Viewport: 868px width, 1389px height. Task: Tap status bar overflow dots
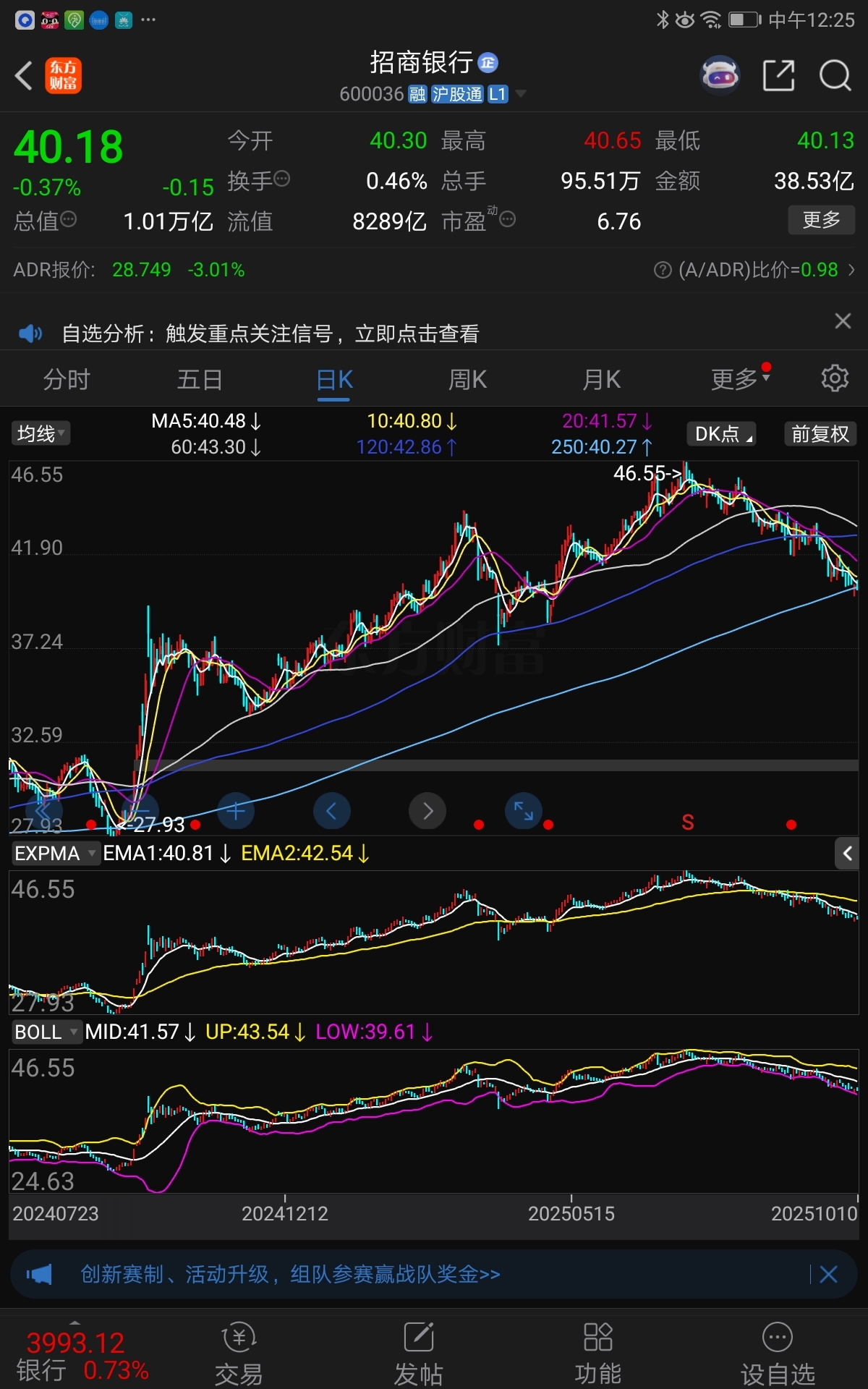click(x=148, y=20)
